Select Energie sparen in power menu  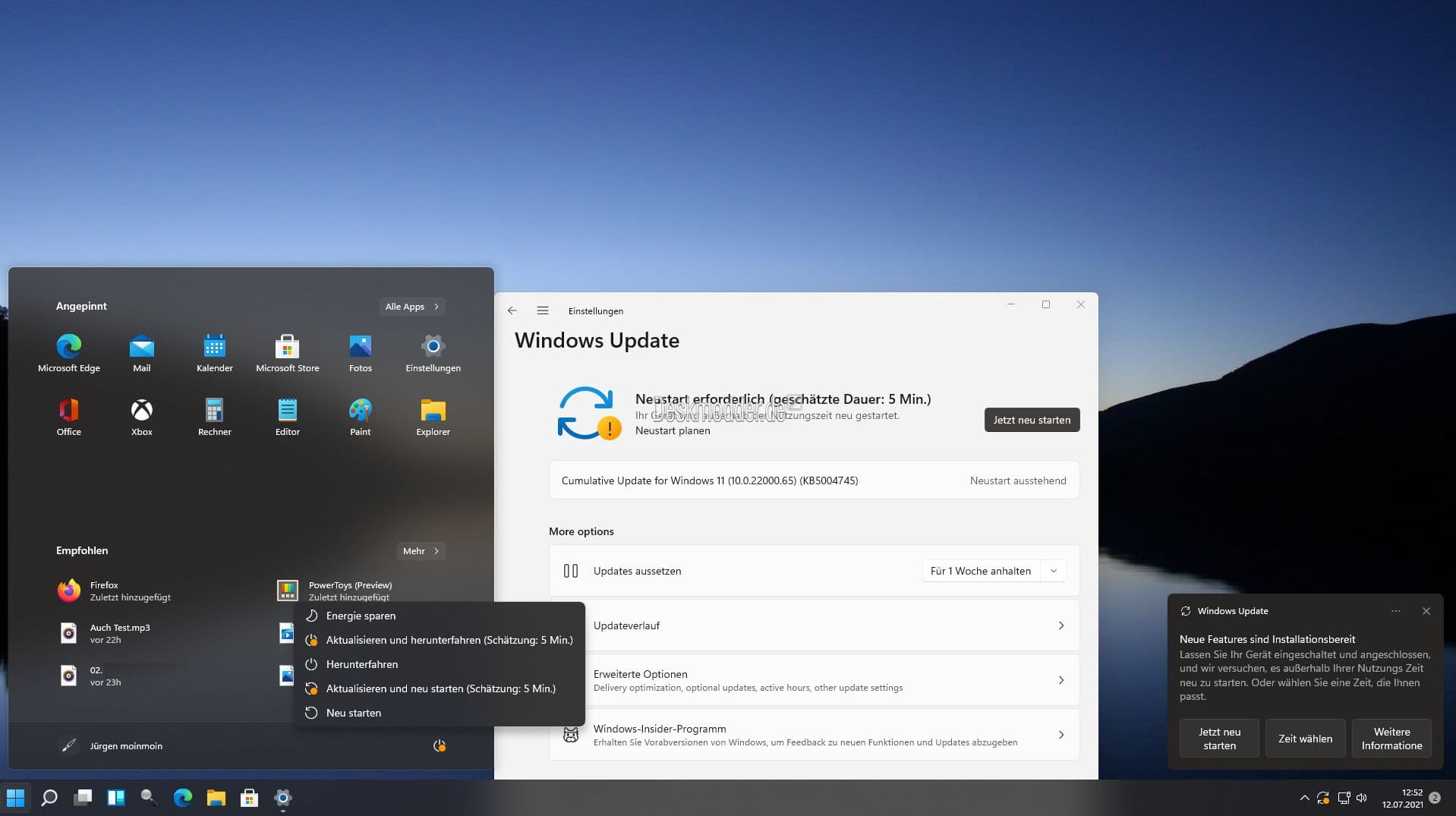439,616
